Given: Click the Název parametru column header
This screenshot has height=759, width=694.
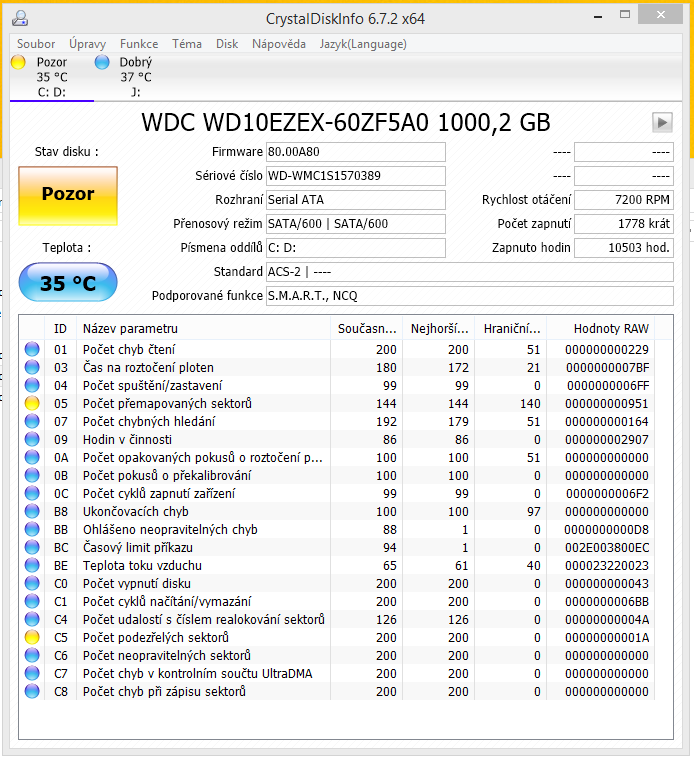Looking at the screenshot, I should [203, 329].
